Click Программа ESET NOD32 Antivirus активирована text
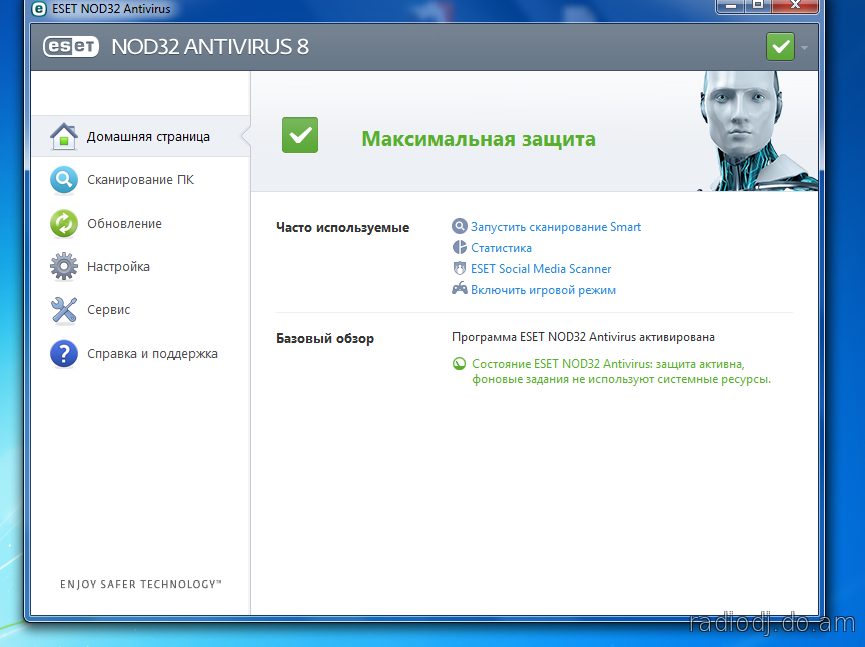The image size is (865, 647). click(583, 336)
